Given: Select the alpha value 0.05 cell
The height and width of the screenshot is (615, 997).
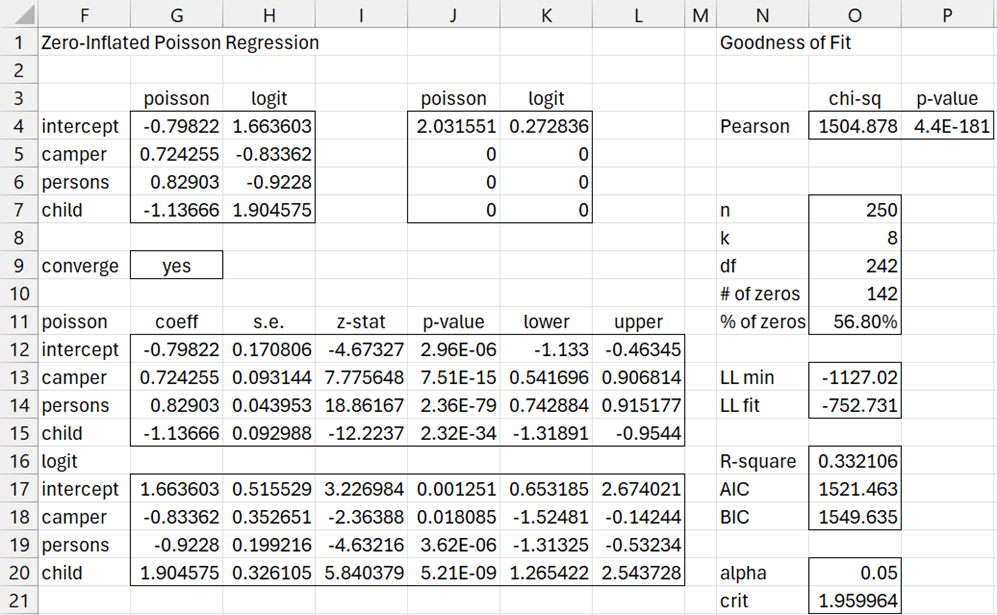Looking at the screenshot, I should point(856,574).
